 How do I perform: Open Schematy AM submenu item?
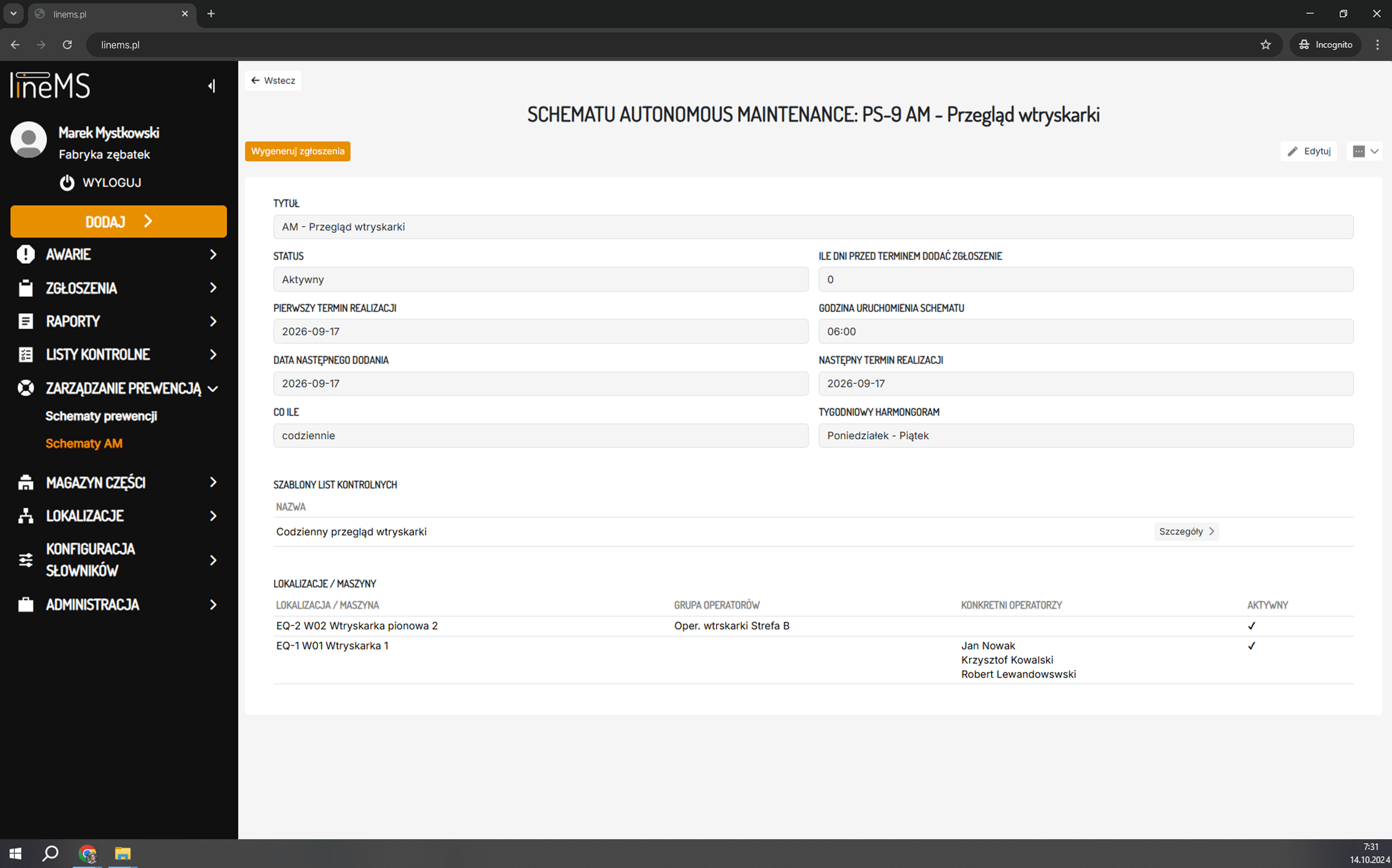click(x=84, y=444)
